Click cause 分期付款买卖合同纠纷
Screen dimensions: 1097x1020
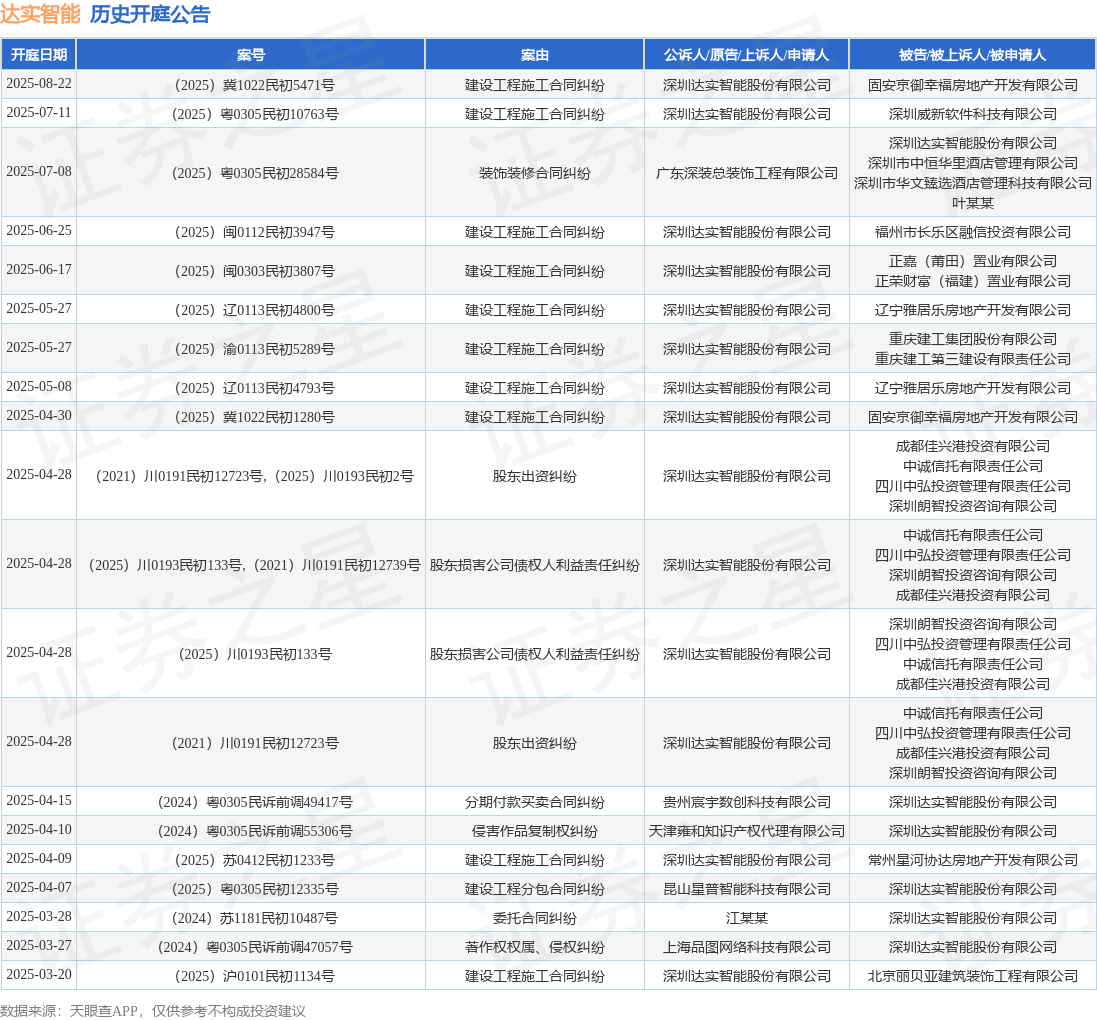[x=535, y=802]
